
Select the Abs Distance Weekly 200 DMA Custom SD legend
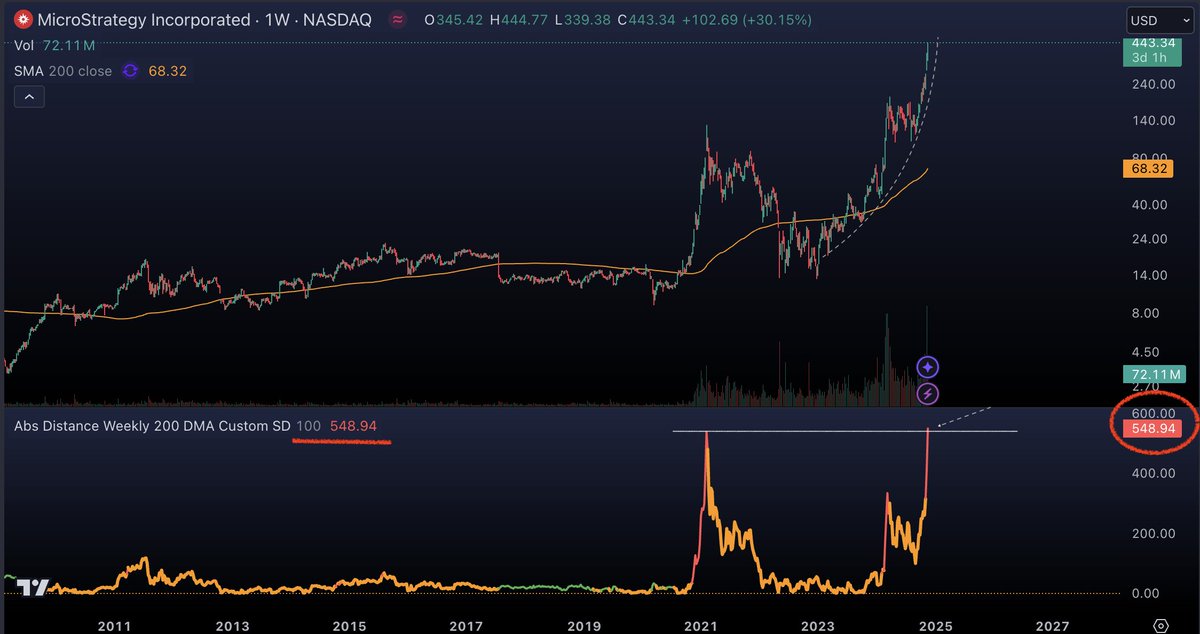[x=152, y=426]
